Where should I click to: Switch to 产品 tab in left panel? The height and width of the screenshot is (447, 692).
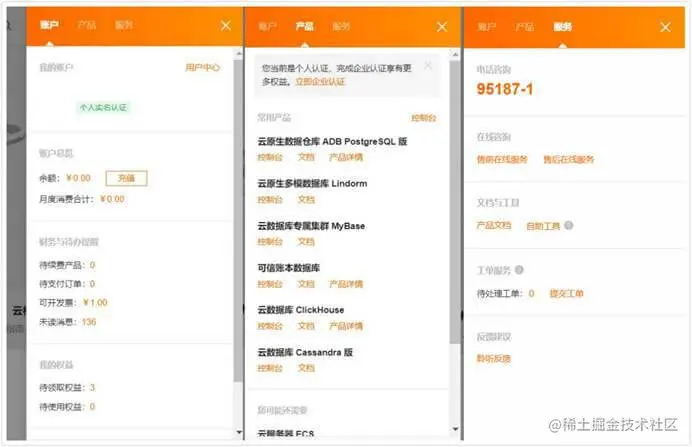coord(86,25)
